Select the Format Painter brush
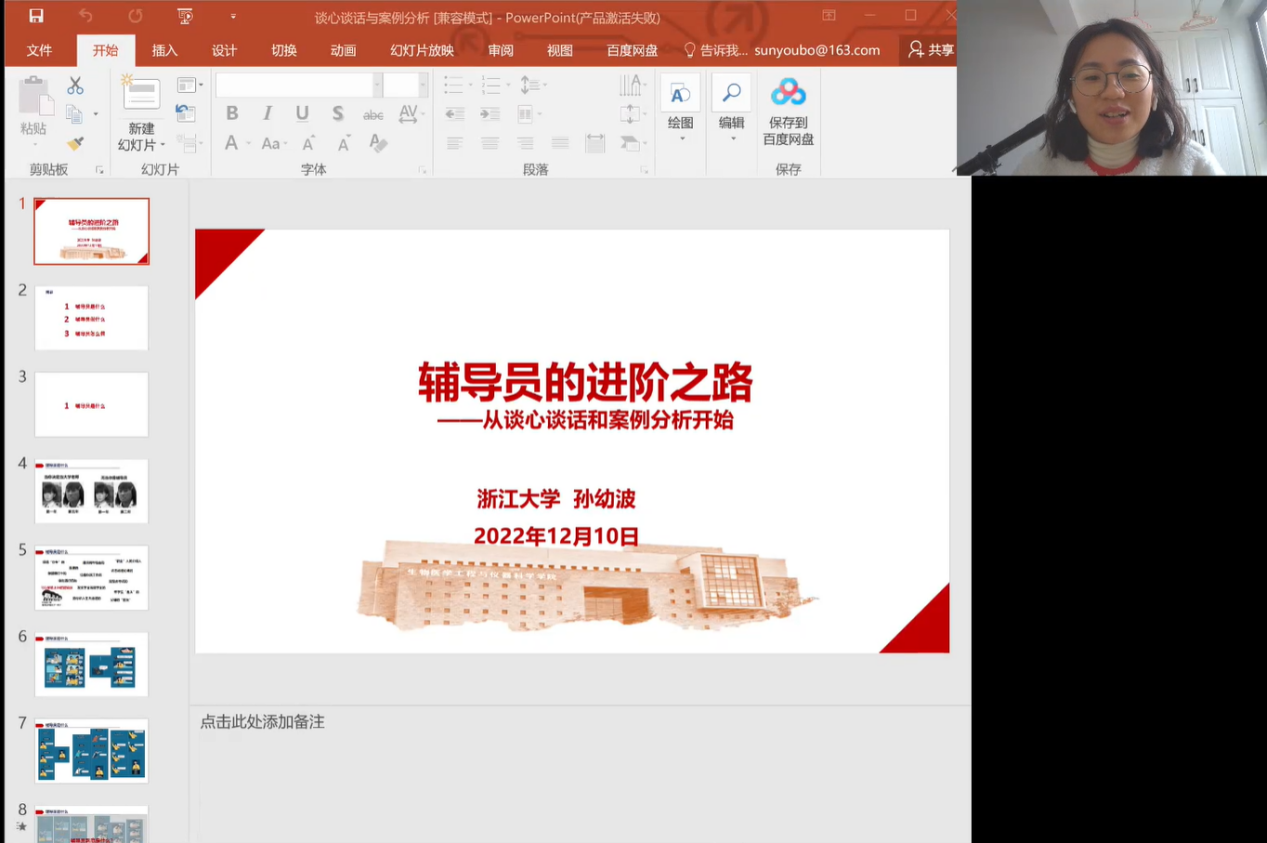This screenshot has width=1267, height=843. click(75, 143)
